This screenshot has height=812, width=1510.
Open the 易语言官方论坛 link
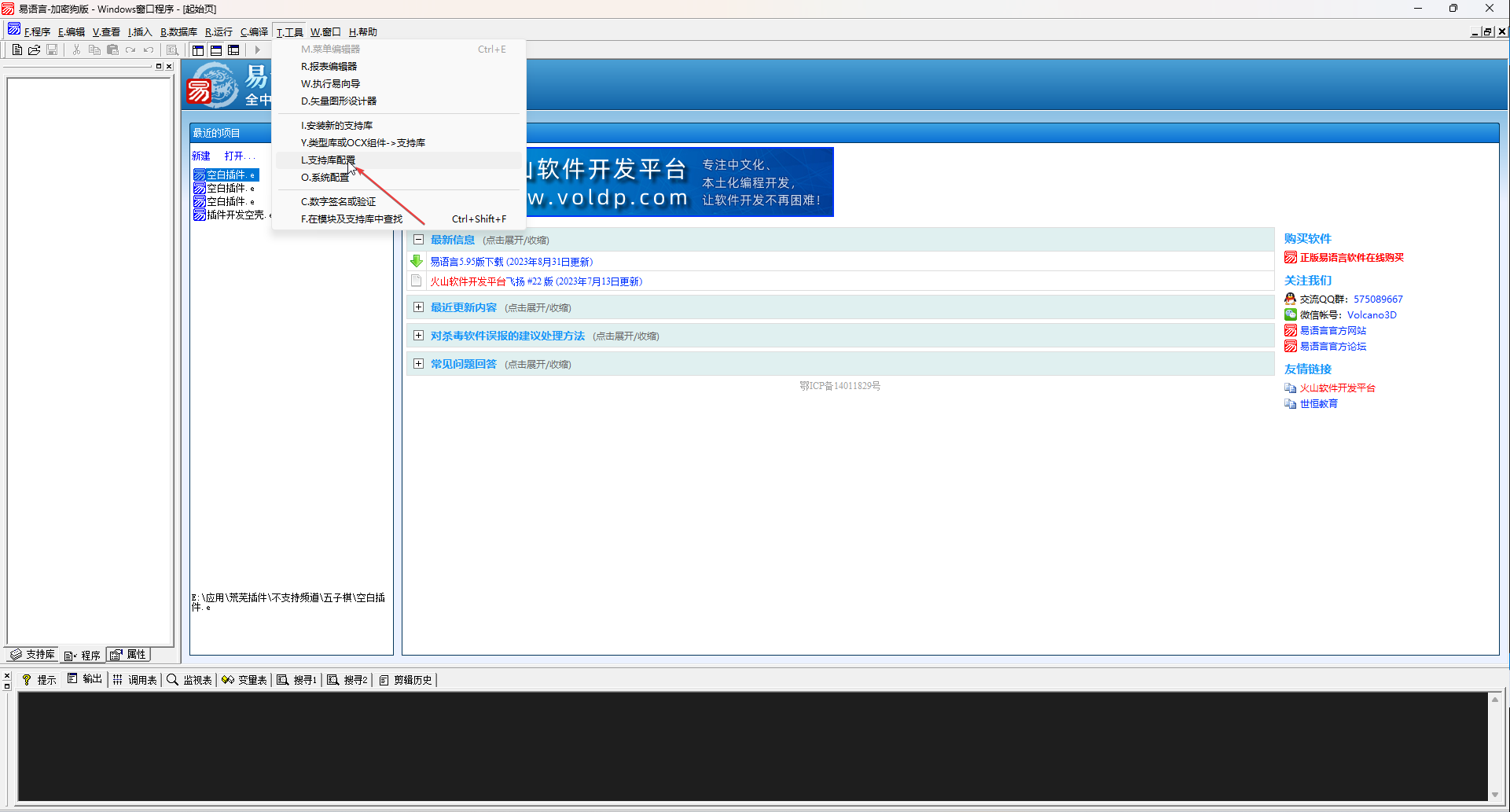click(x=1333, y=347)
